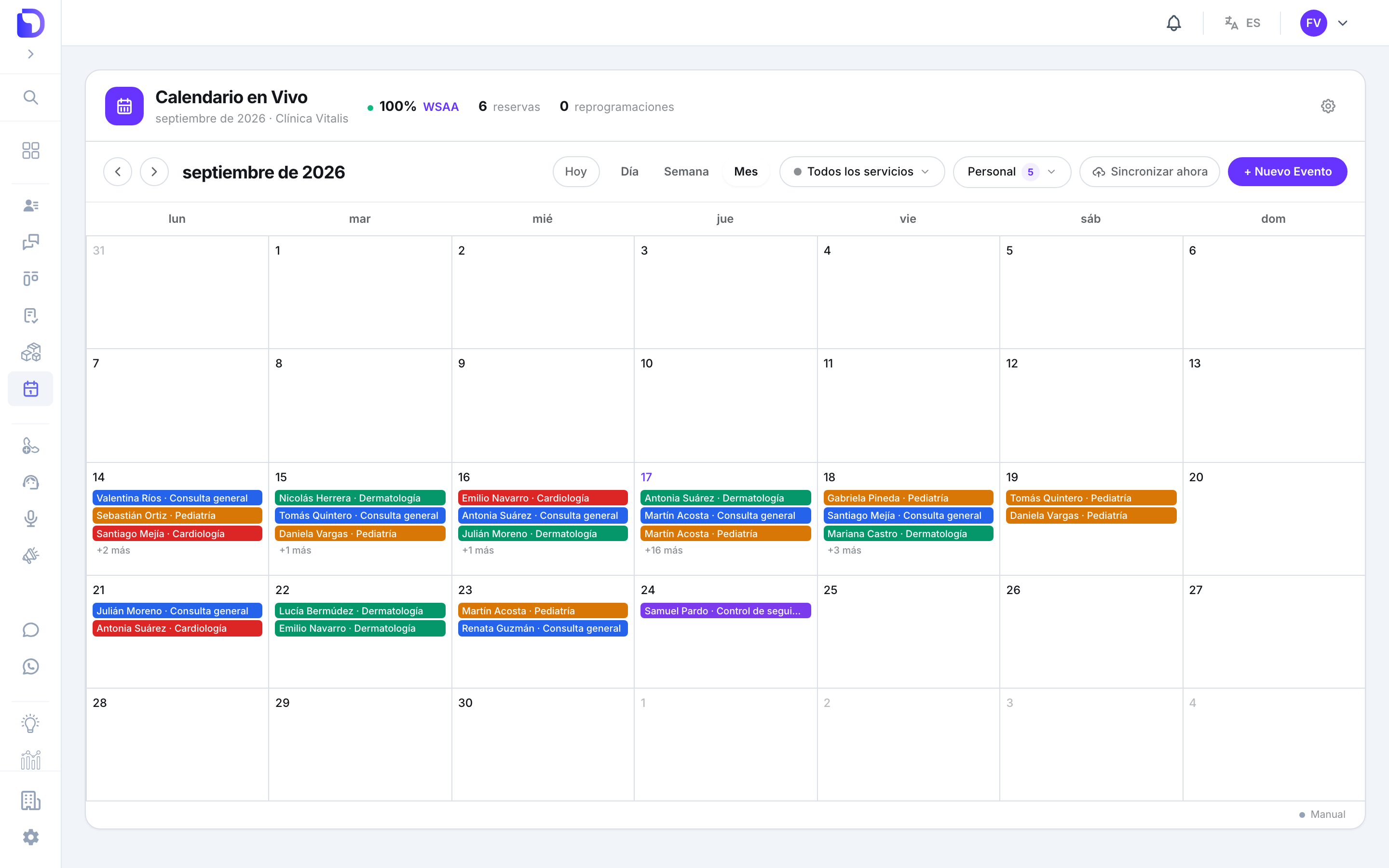
Task: Click the Hoy button
Action: tap(576, 172)
